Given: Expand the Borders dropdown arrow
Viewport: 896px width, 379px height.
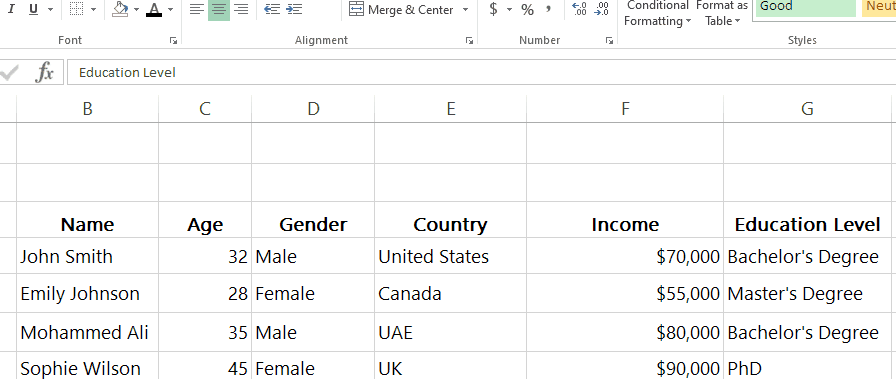Looking at the screenshot, I should point(93,9).
